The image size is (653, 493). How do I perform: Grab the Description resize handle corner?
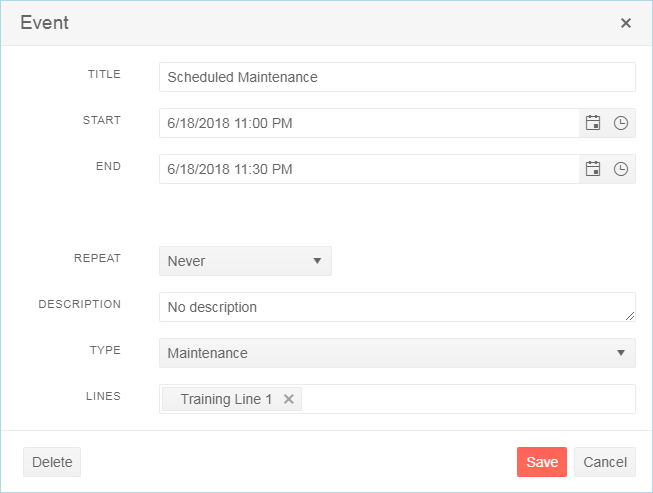[x=630, y=316]
